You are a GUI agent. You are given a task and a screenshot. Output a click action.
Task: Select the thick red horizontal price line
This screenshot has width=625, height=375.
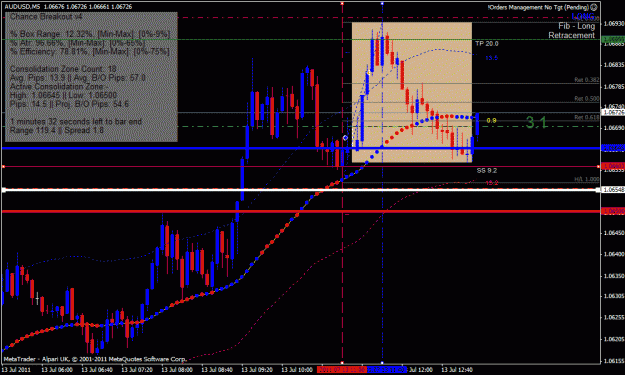tap(301, 211)
